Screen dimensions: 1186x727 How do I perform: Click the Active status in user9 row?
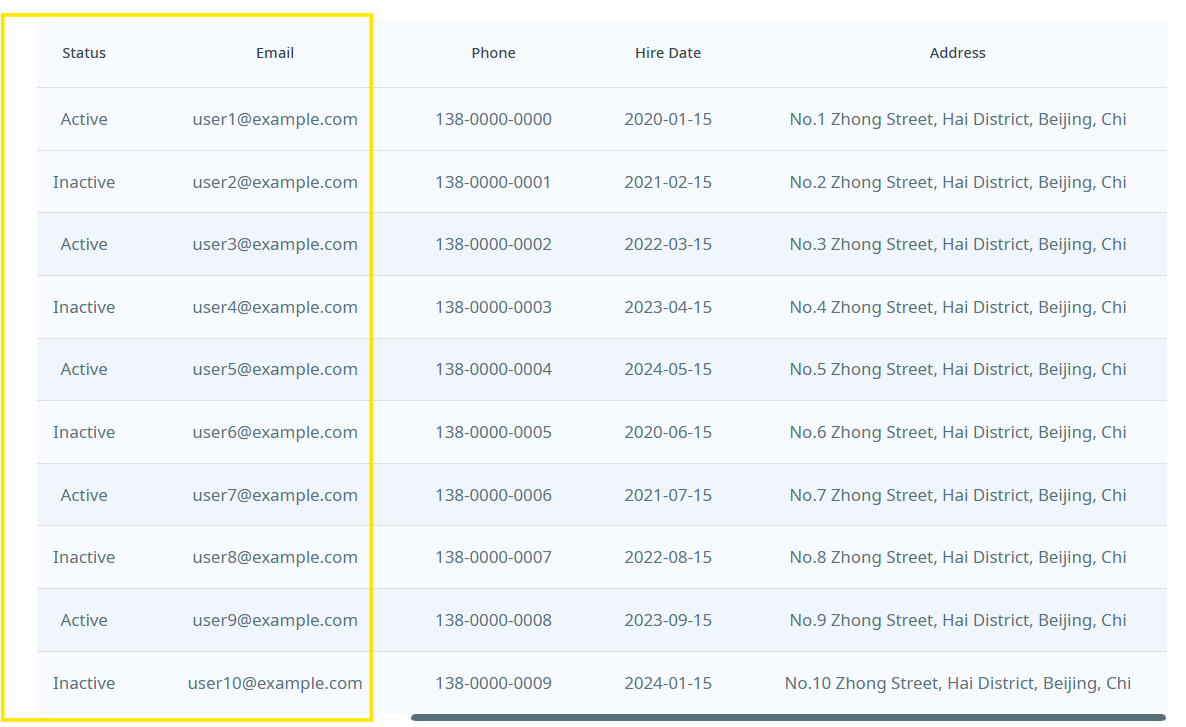pyautogui.click(x=84, y=620)
